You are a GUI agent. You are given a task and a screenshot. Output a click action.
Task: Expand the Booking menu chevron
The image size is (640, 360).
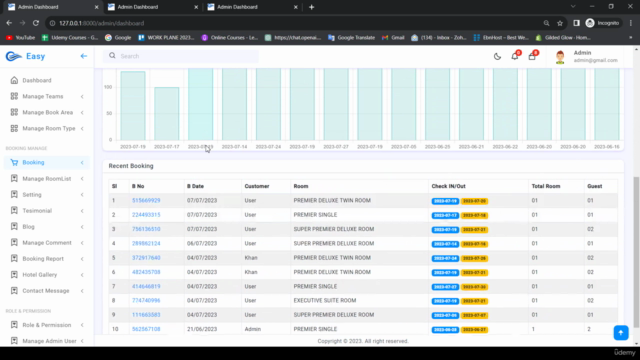[x=82, y=162]
